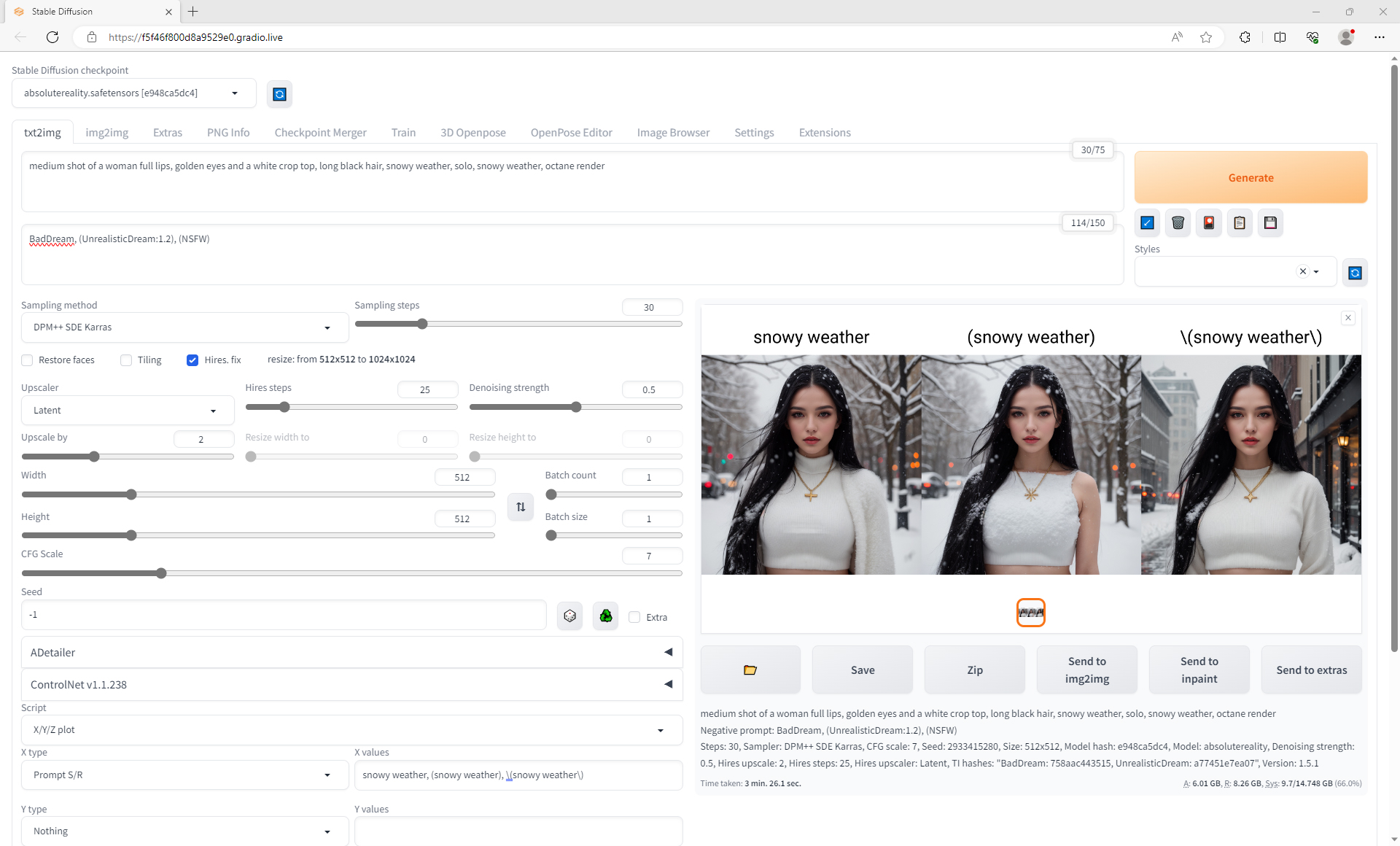Screen dimensions: 1400x846
Task: Uncheck the Hires. fix option
Action: 192,360
